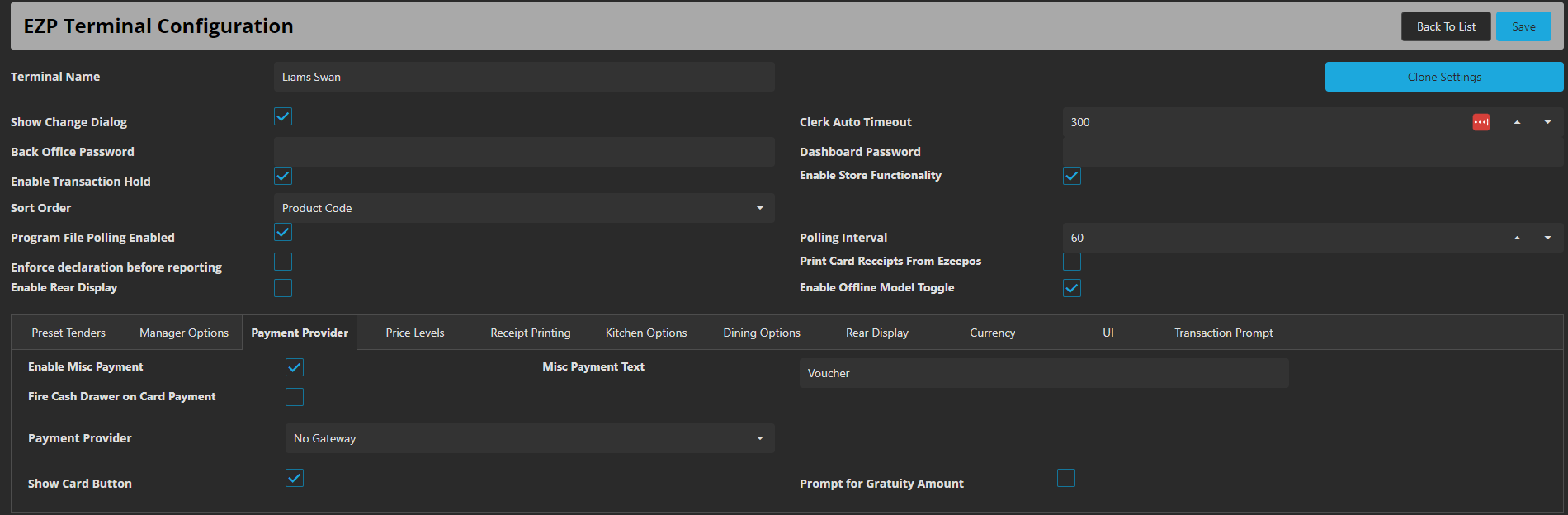Tick Prompt for Gratuity Amount checkbox
Image resolution: width=1568 pixels, height=515 pixels.
[x=1066, y=478]
